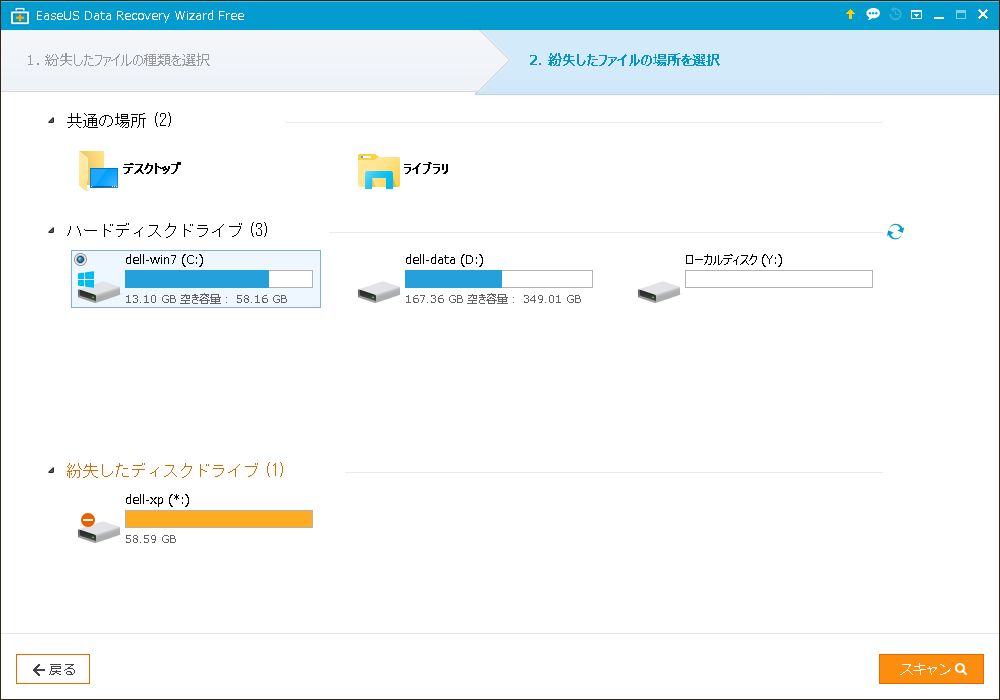
Task: Collapse the ハードディスクドライブ section
Action: pos(51,231)
